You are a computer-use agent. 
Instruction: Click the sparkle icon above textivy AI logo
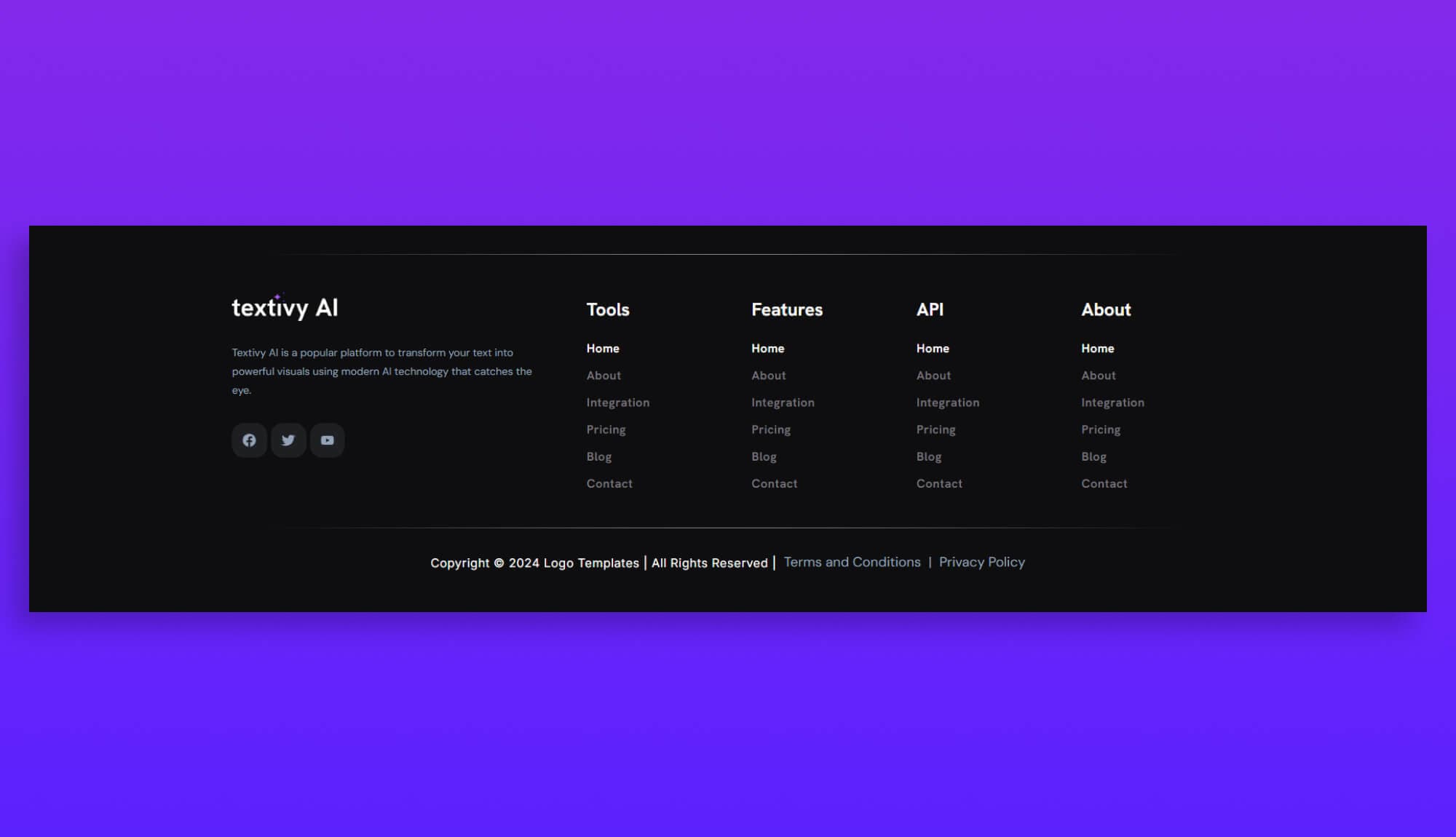(279, 296)
